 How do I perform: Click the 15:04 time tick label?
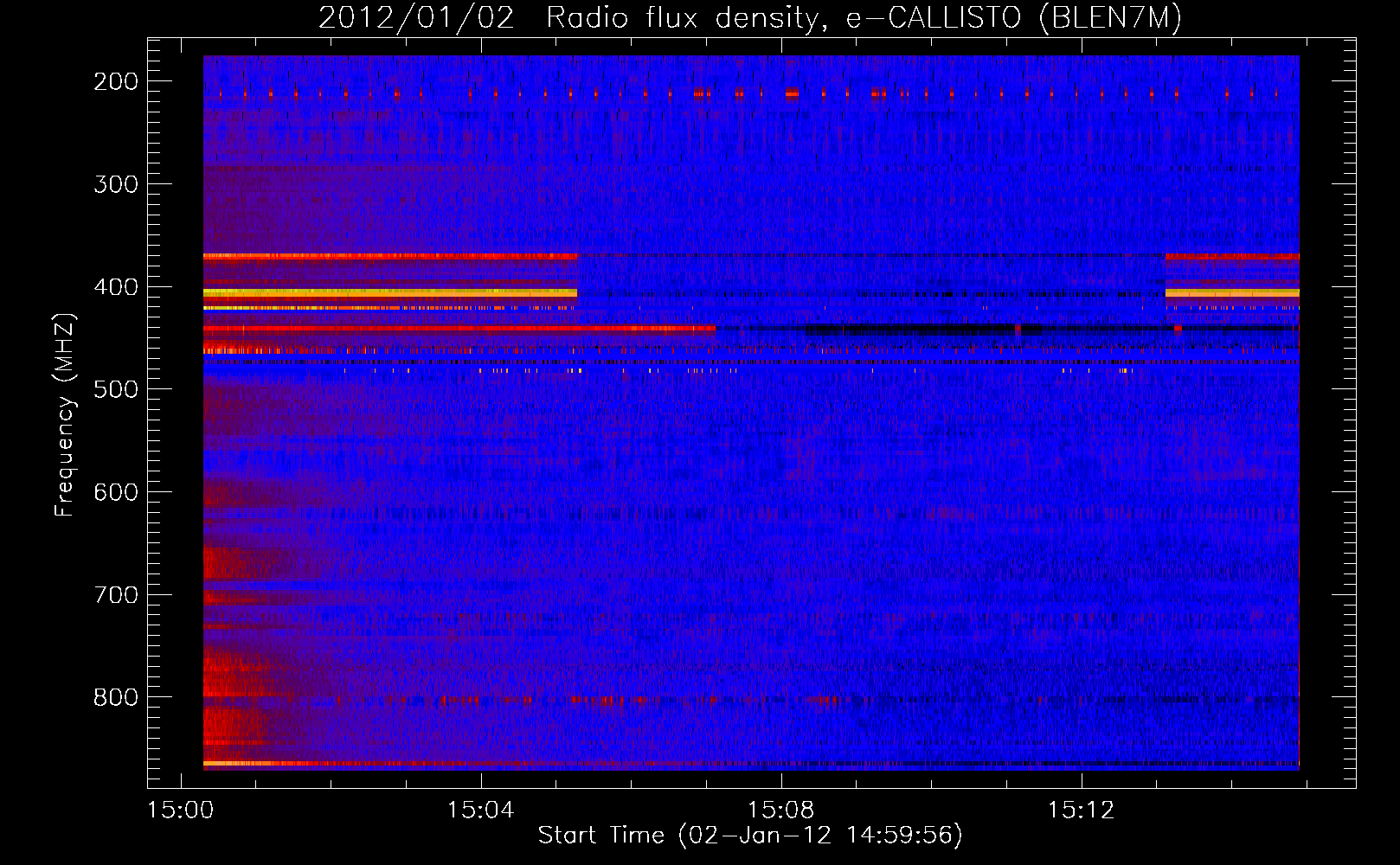pyautogui.click(x=480, y=811)
